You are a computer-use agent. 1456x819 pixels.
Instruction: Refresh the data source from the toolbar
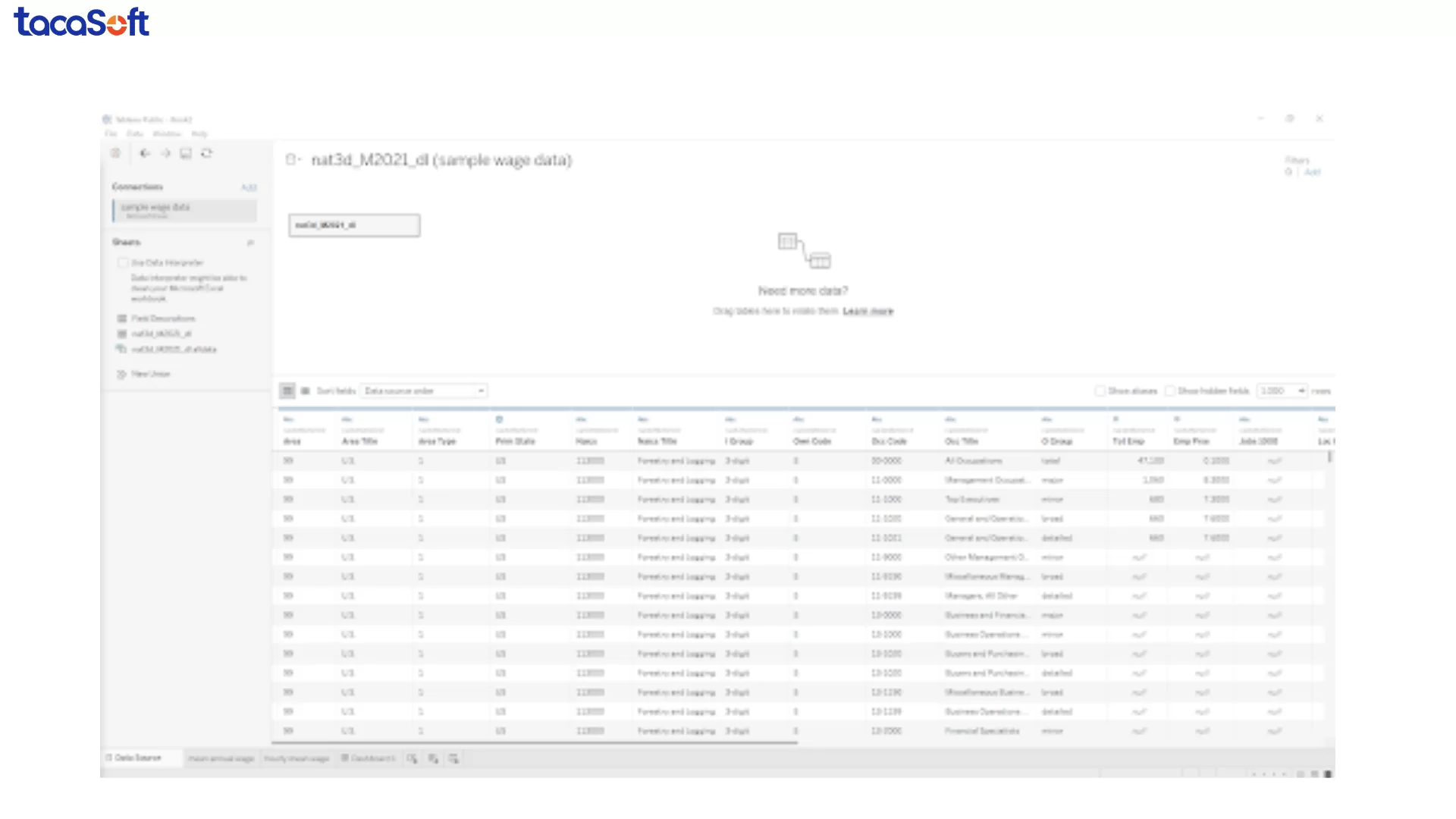click(207, 153)
